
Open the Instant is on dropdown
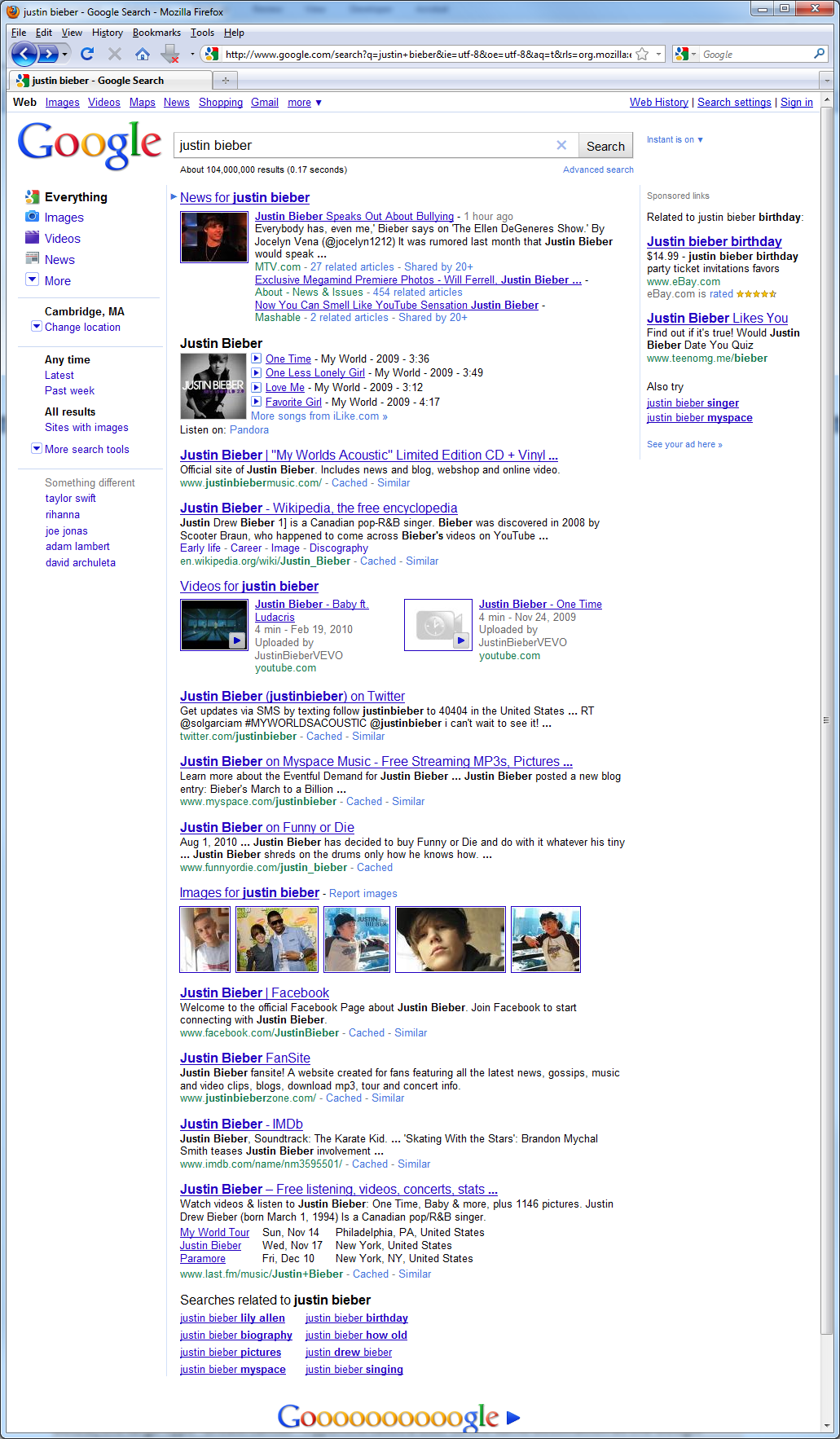point(675,139)
